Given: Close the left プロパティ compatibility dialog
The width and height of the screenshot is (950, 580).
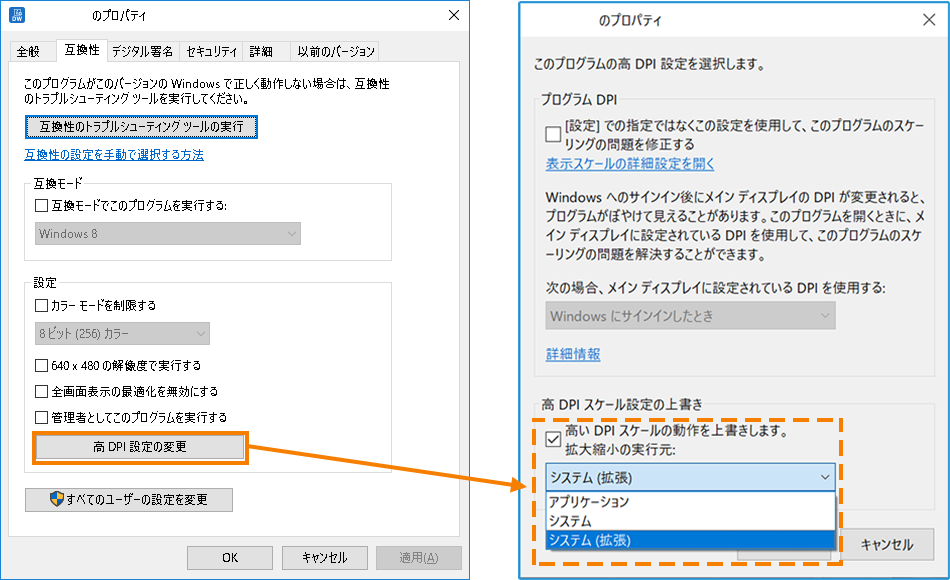Looking at the screenshot, I should click(454, 15).
